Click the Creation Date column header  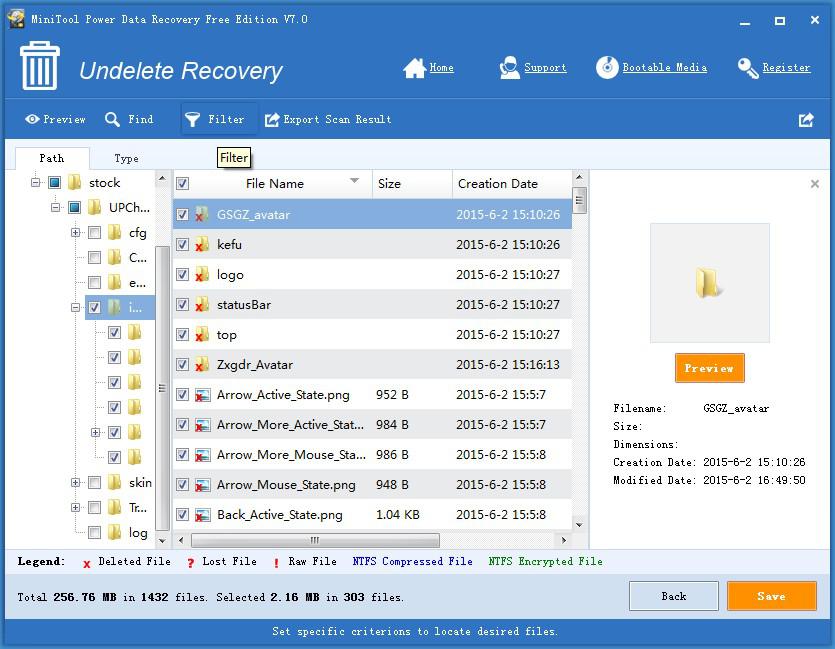pyautogui.click(x=512, y=184)
